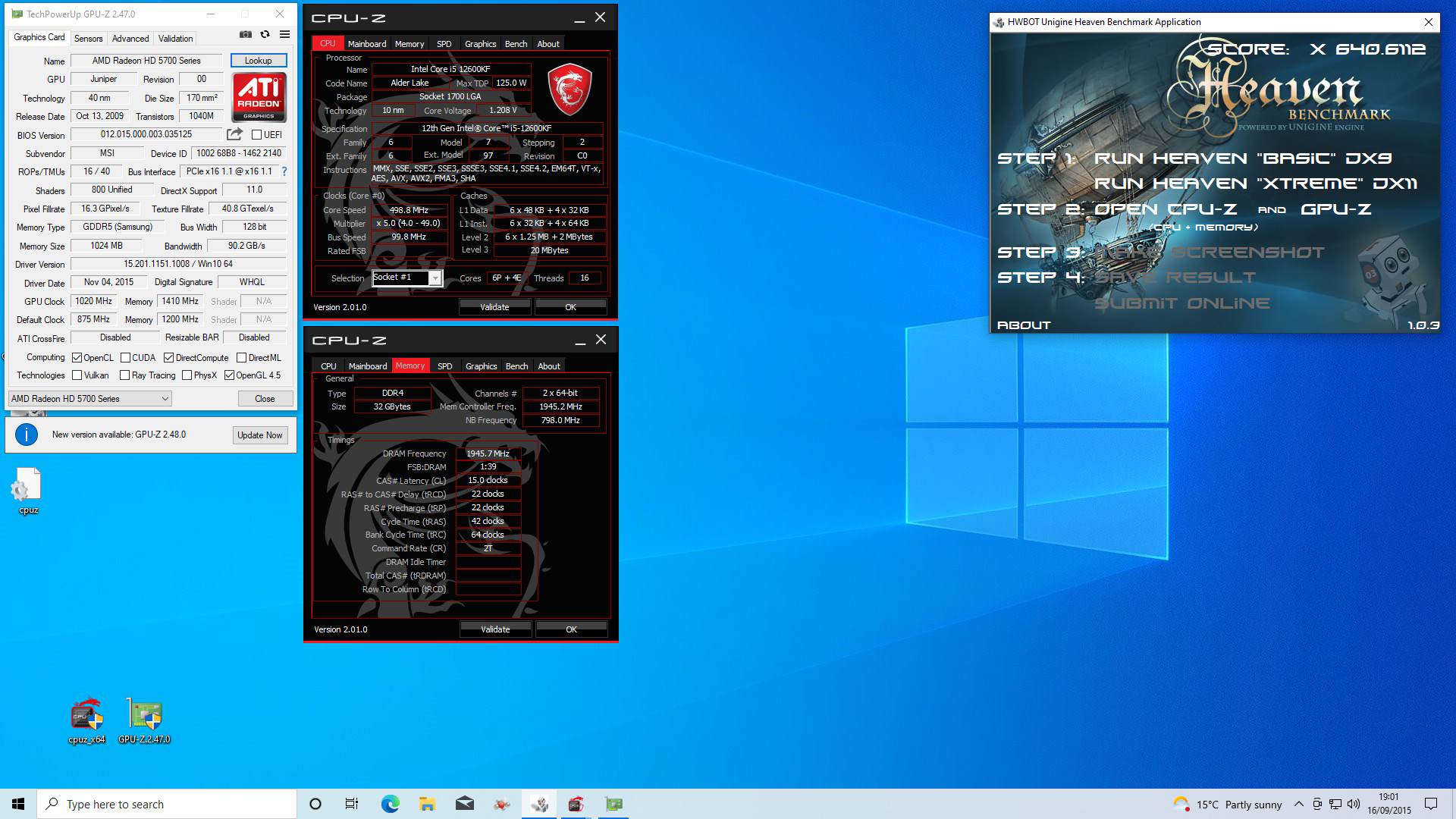Click the GPU Name field value
Image resolution: width=1456 pixels, height=819 pixels.
pyautogui.click(x=146, y=61)
